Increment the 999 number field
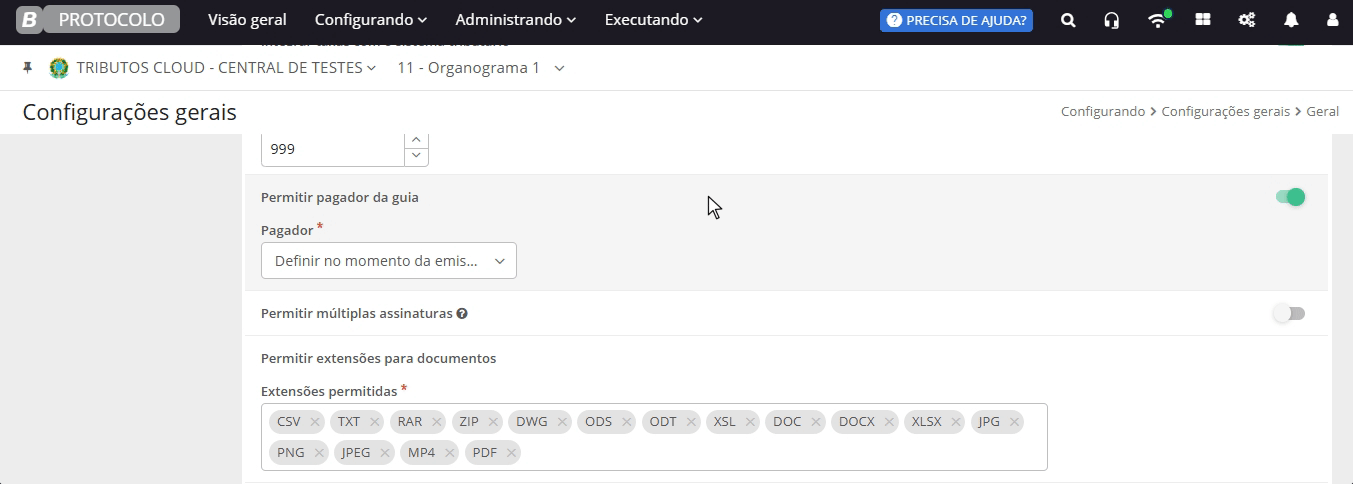The image size is (1353, 484). [x=416, y=140]
